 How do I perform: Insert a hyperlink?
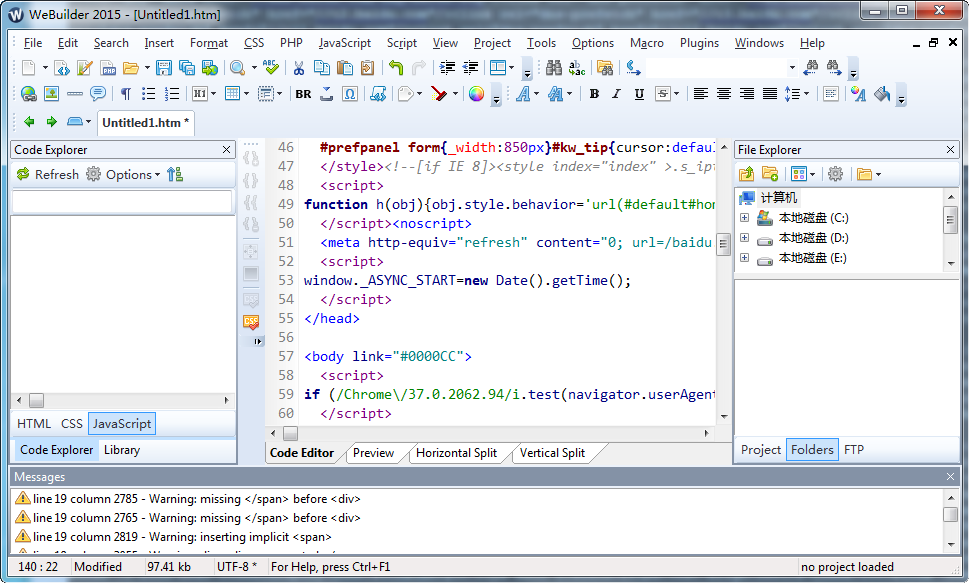click(x=27, y=93)
